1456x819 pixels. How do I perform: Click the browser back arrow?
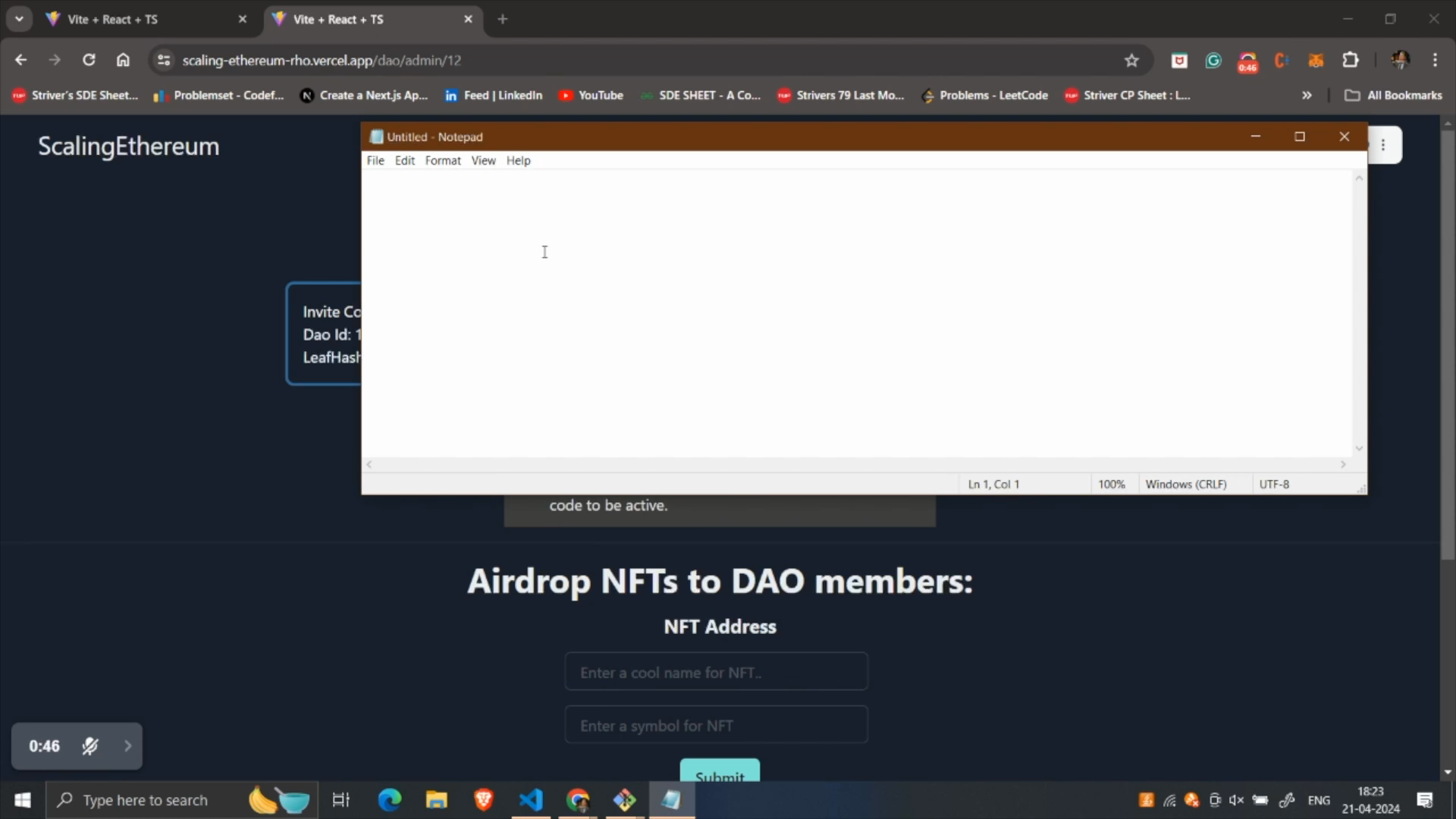click(20, 60)
